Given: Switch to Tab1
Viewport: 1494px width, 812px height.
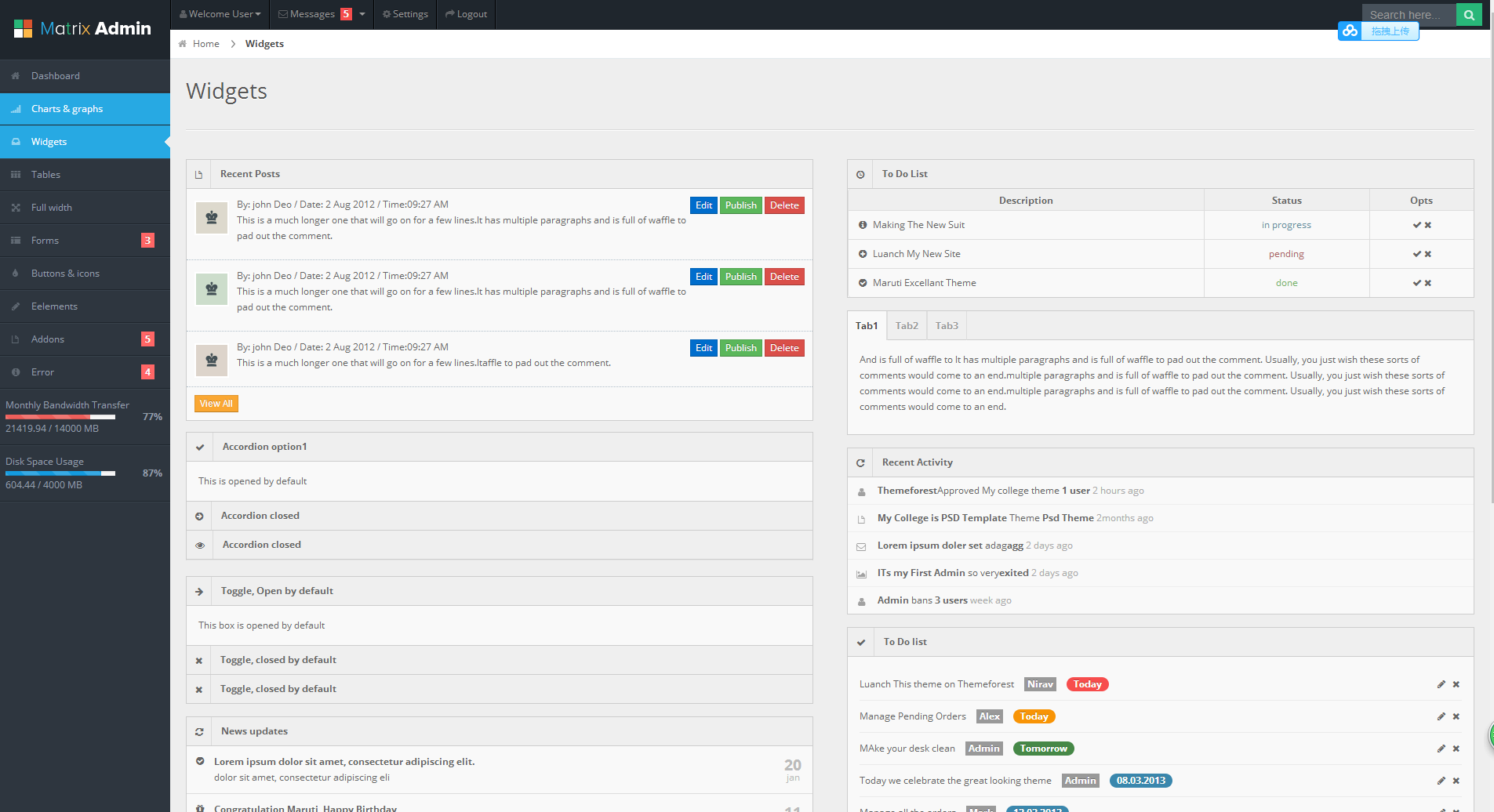Looking at the screenshot, I should (867, 326).
